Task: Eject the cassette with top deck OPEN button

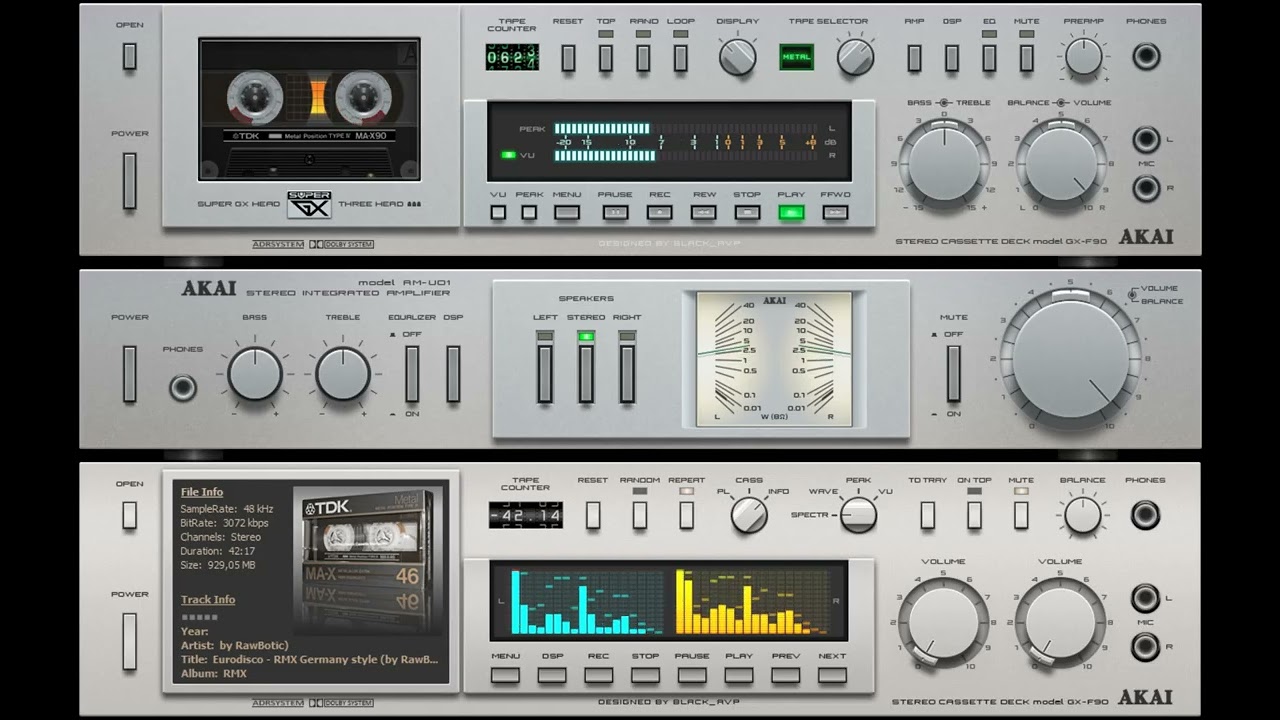Action: point(129,57)
